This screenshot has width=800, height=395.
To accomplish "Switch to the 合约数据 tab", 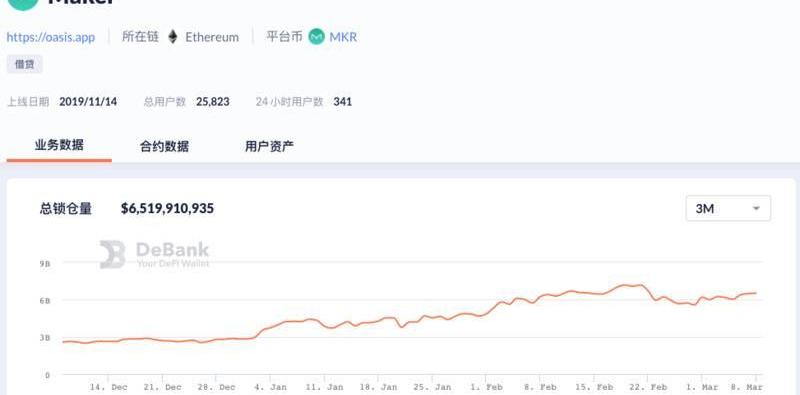I will pos(164,146).
